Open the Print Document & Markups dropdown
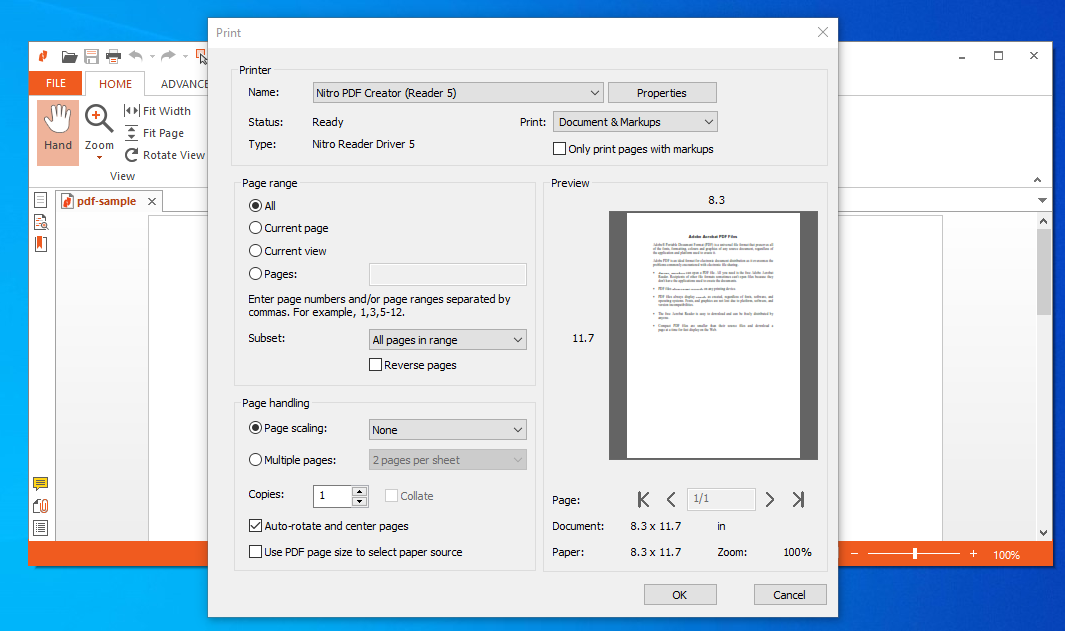1065x631 pixels. point(635,122)
